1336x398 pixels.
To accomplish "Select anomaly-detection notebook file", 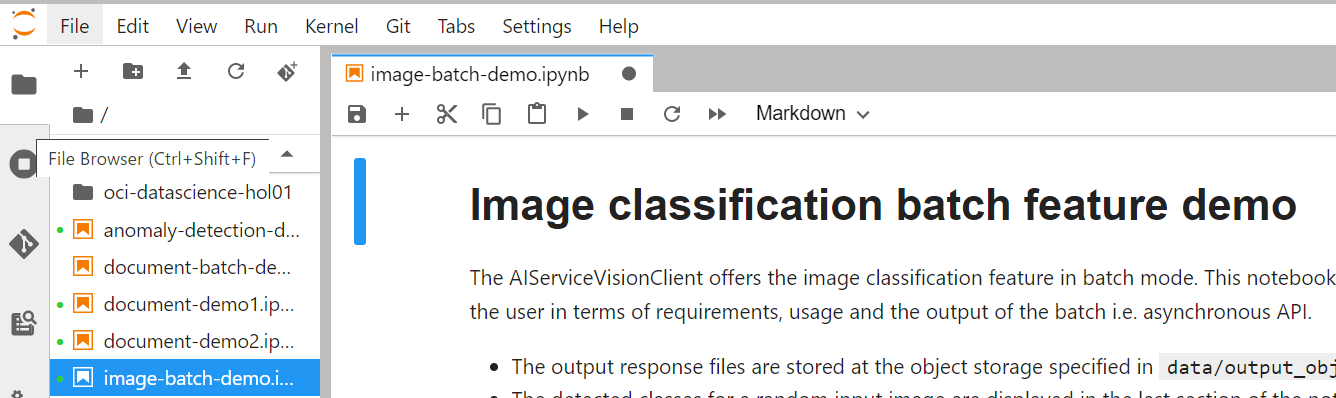I will coord(185,229).
